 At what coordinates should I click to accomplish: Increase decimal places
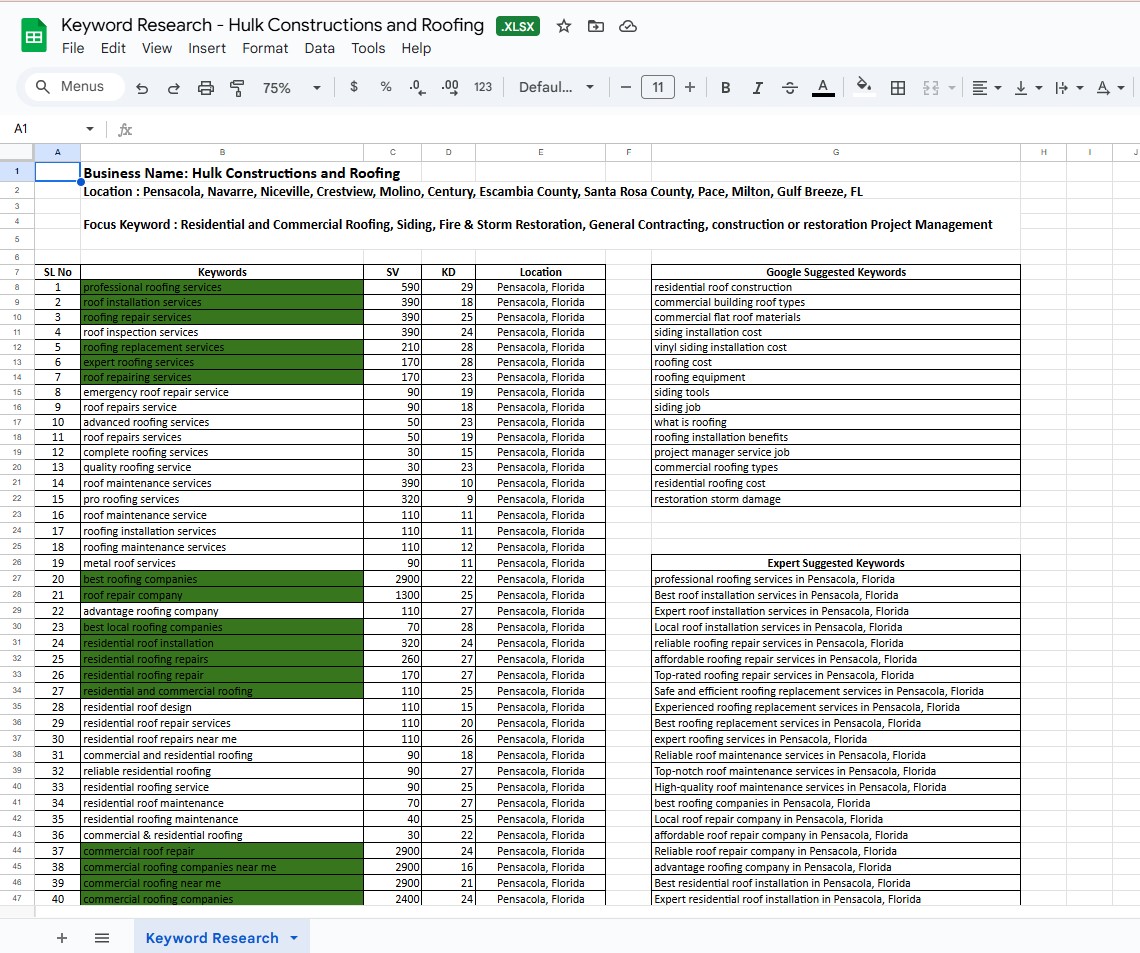pos(450,87)
